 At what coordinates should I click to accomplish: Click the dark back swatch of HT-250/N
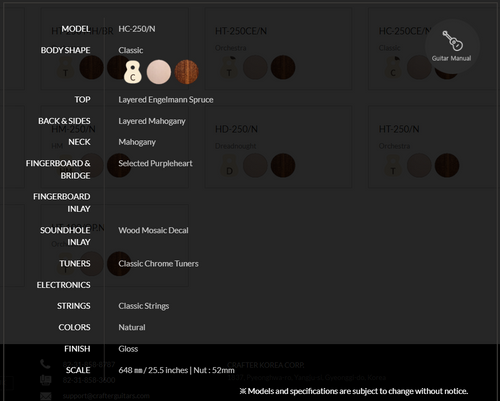tap(447, 165)
